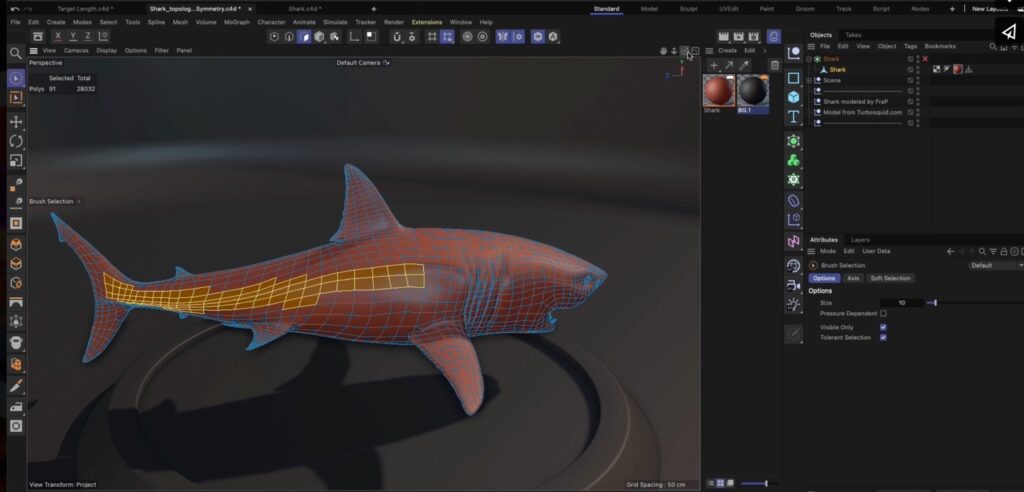Expand Material manager menu chevron

765,50
